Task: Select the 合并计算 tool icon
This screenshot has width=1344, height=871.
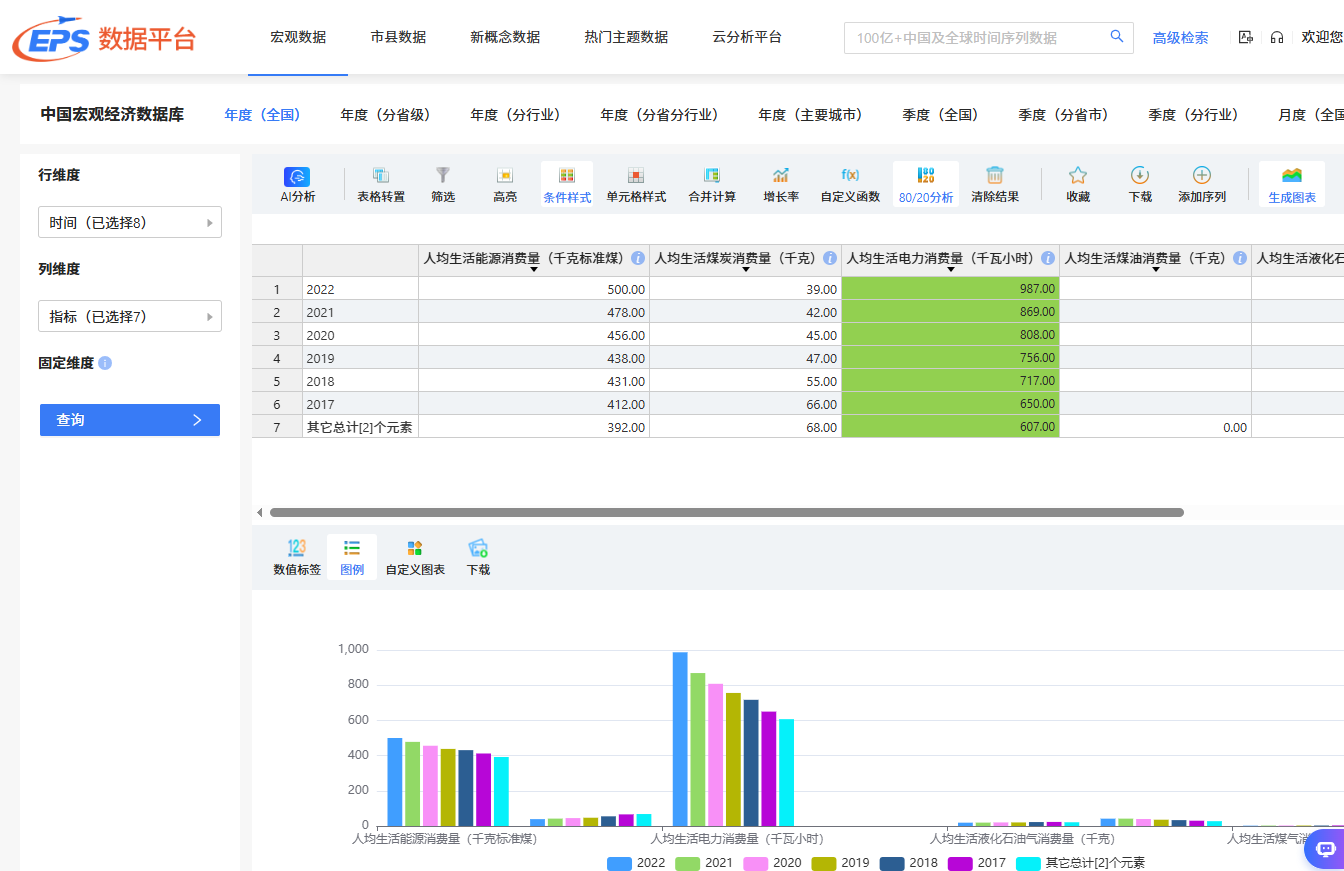Action: click(712, 186)
